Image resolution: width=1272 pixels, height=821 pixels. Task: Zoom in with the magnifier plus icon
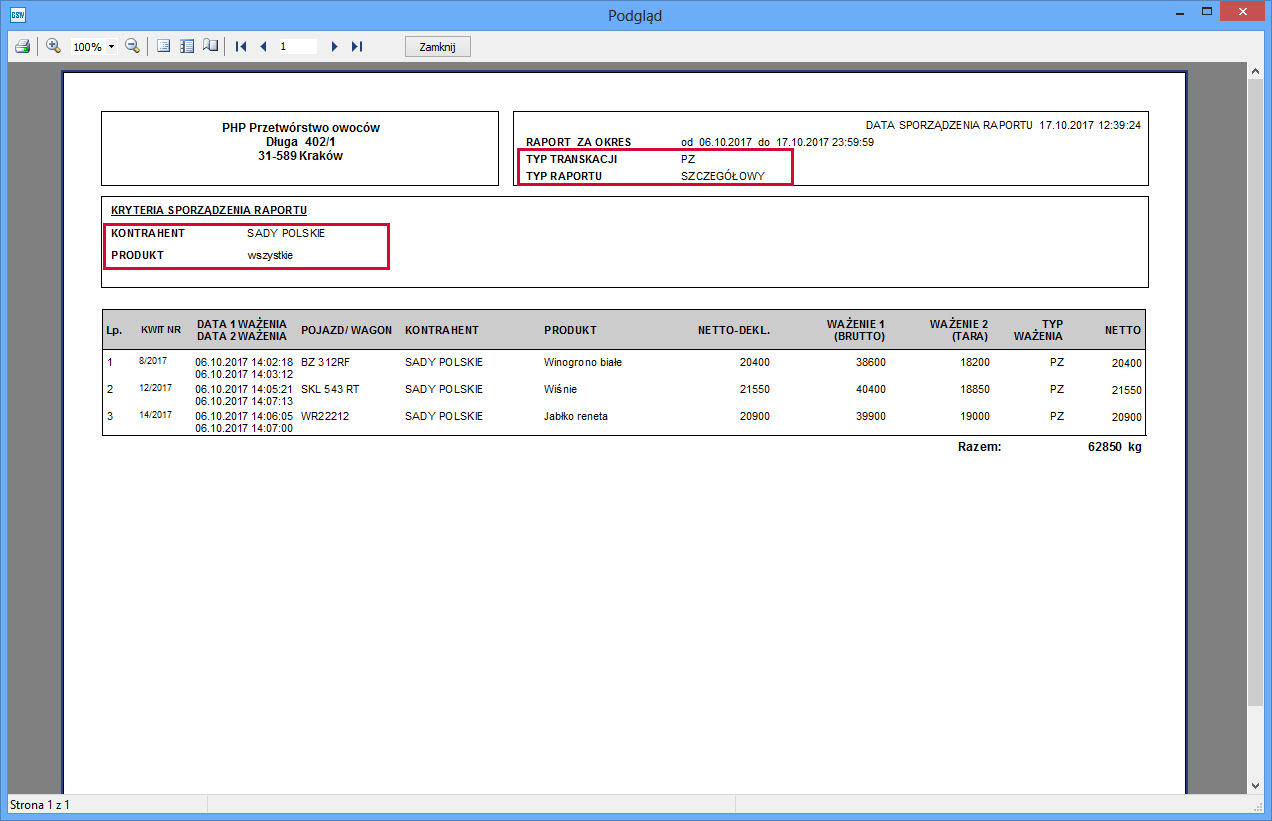point(54,46)
